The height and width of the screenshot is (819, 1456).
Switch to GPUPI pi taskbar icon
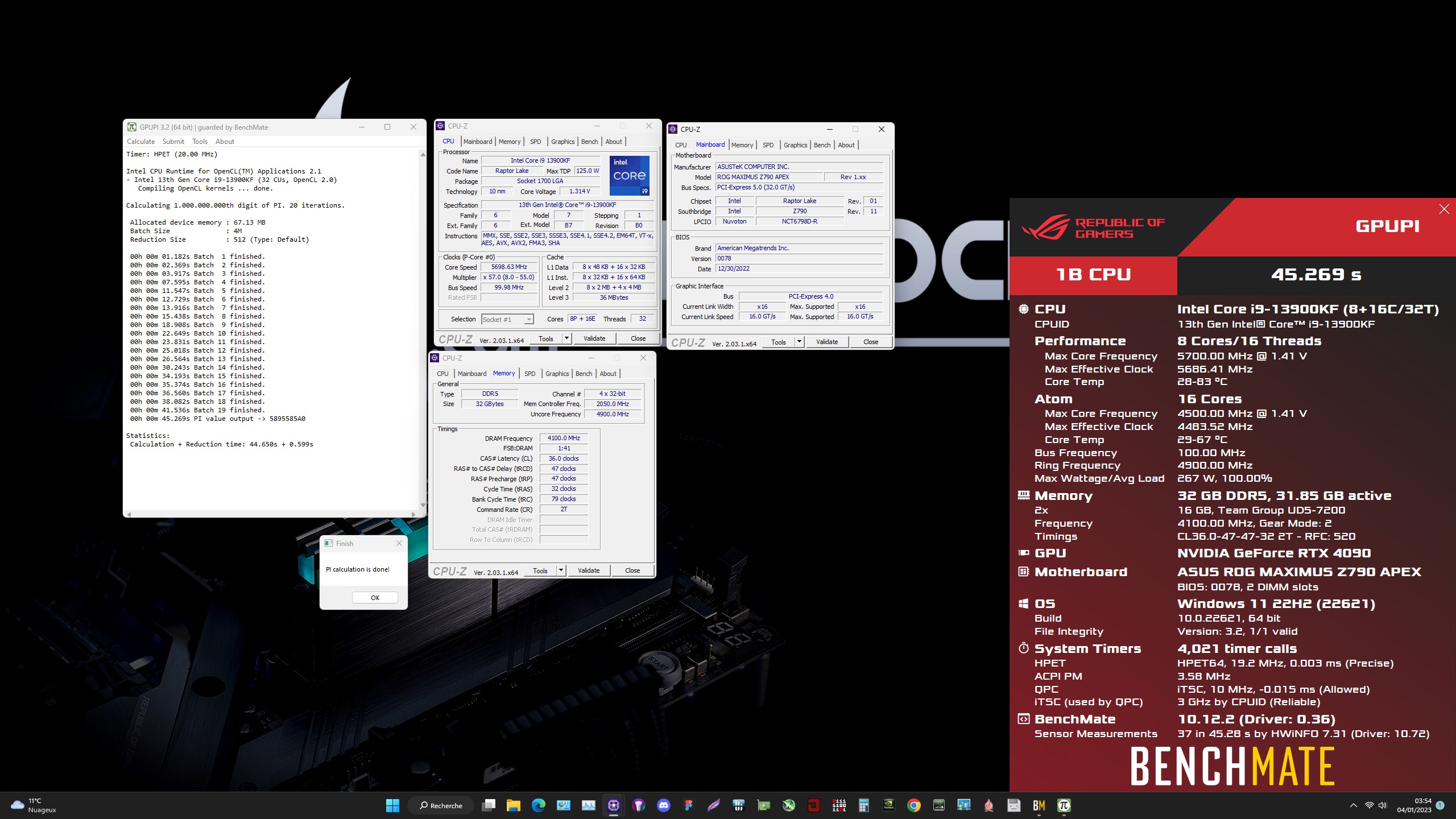1064,805
